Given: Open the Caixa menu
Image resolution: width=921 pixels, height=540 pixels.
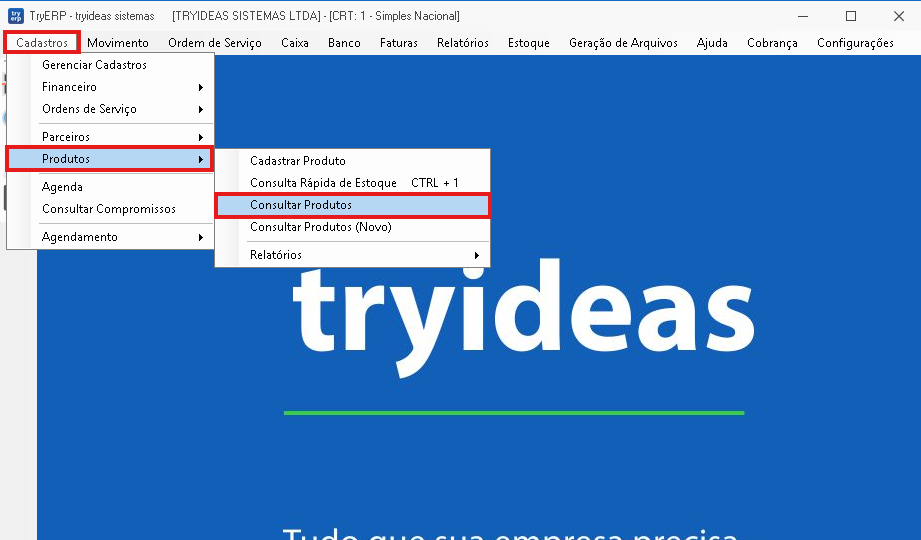Looking at the screenshot, I should (x=295, y=43).
